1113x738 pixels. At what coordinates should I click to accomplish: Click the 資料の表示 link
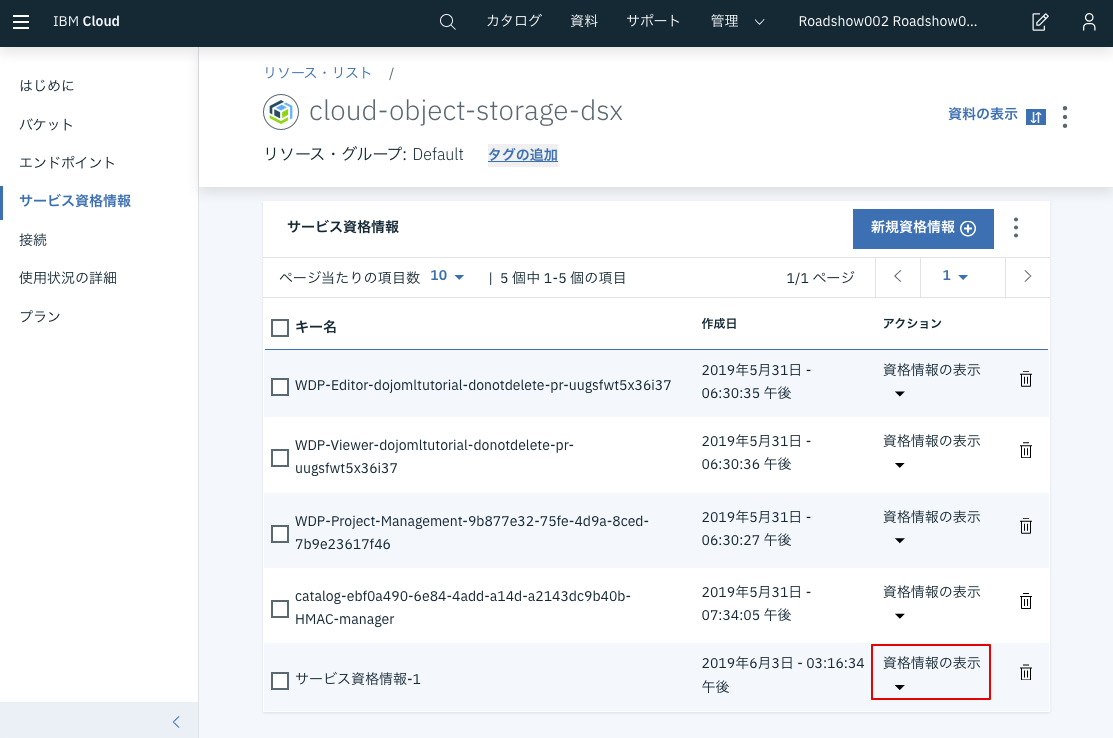(x=982, y=114)
